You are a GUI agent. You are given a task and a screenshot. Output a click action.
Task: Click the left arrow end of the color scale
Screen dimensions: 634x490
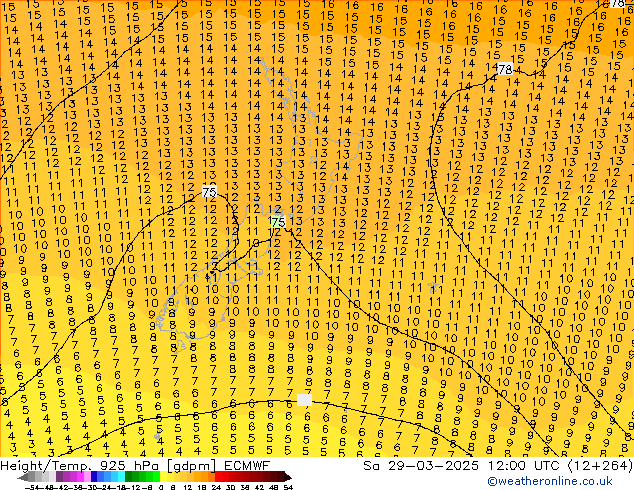(x=23, y=477)
